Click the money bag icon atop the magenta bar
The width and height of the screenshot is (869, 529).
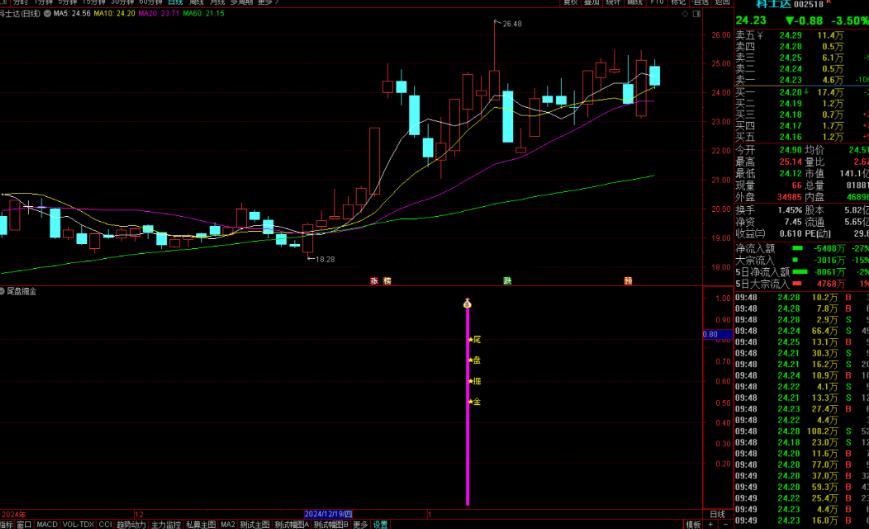467,304
